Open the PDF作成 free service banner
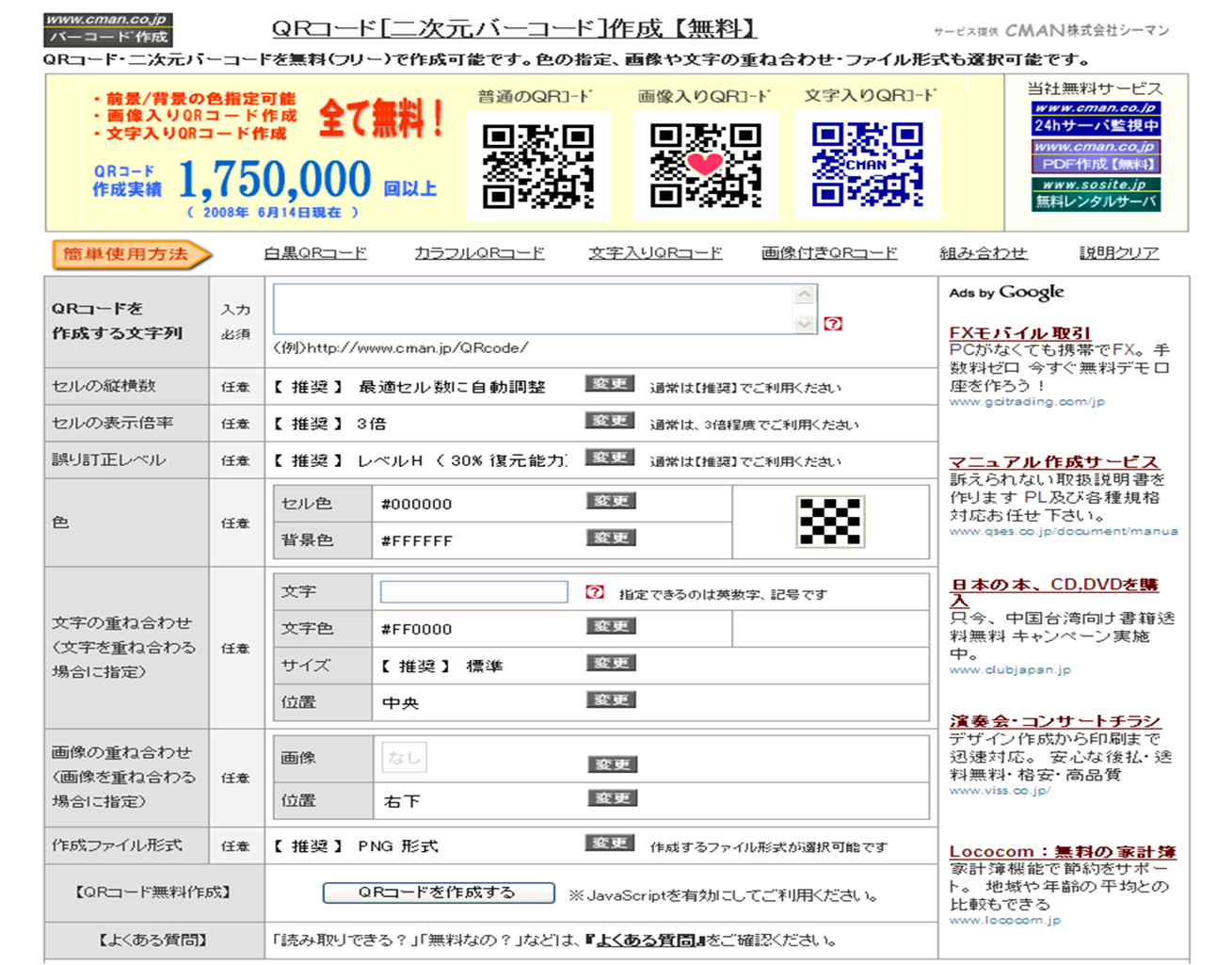Viewport: 1232px width, 965px height. [1096, 156]
